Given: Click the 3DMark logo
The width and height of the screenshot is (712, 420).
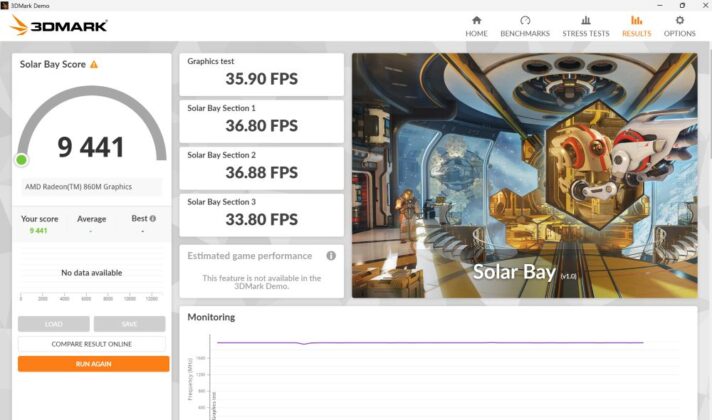Looking at the screenshot, I should (58, 25).
